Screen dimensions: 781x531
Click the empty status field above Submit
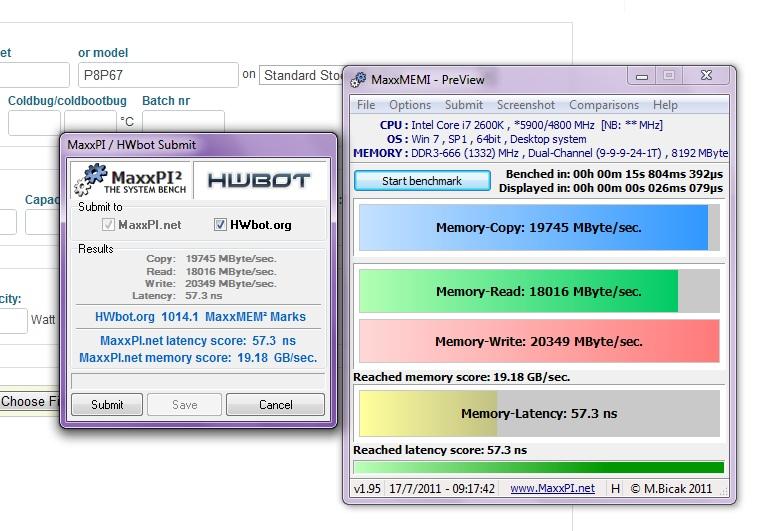pos(198,381)
